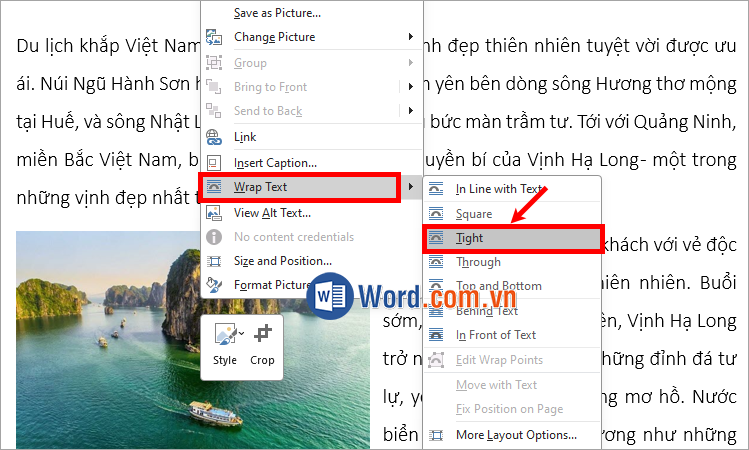Click the In Line with Text icon
The image size is (749, 450).
436,189
